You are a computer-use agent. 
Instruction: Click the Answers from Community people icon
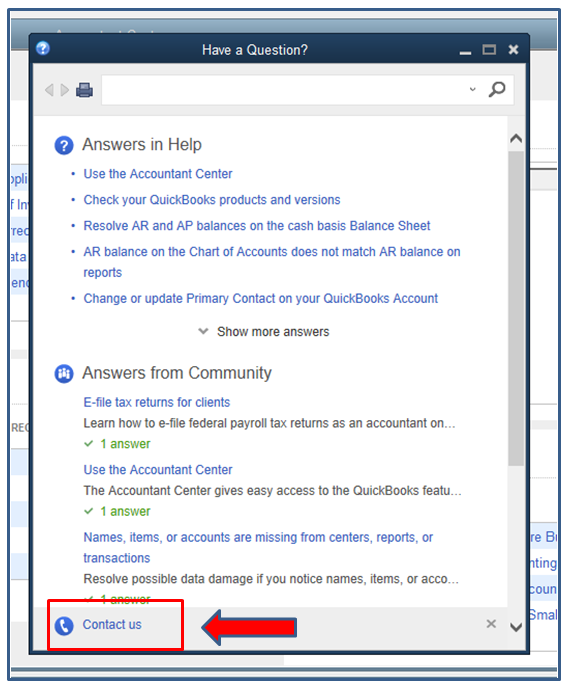point(64,374)
